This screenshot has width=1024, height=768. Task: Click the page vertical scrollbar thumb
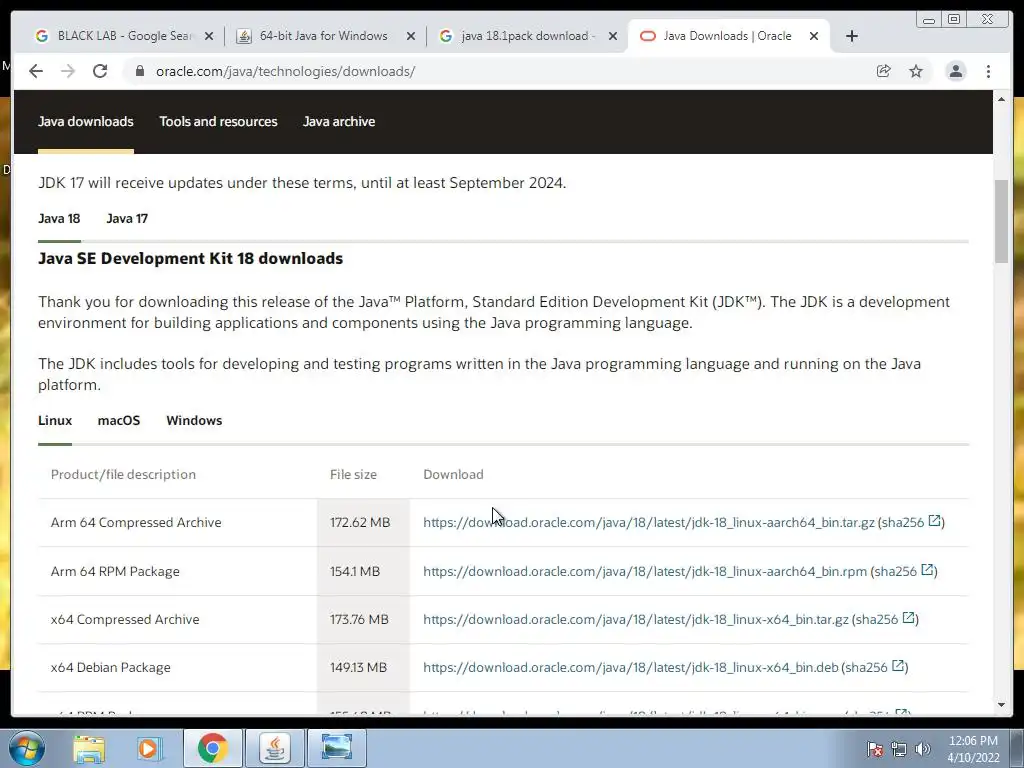click(1001, 221)
